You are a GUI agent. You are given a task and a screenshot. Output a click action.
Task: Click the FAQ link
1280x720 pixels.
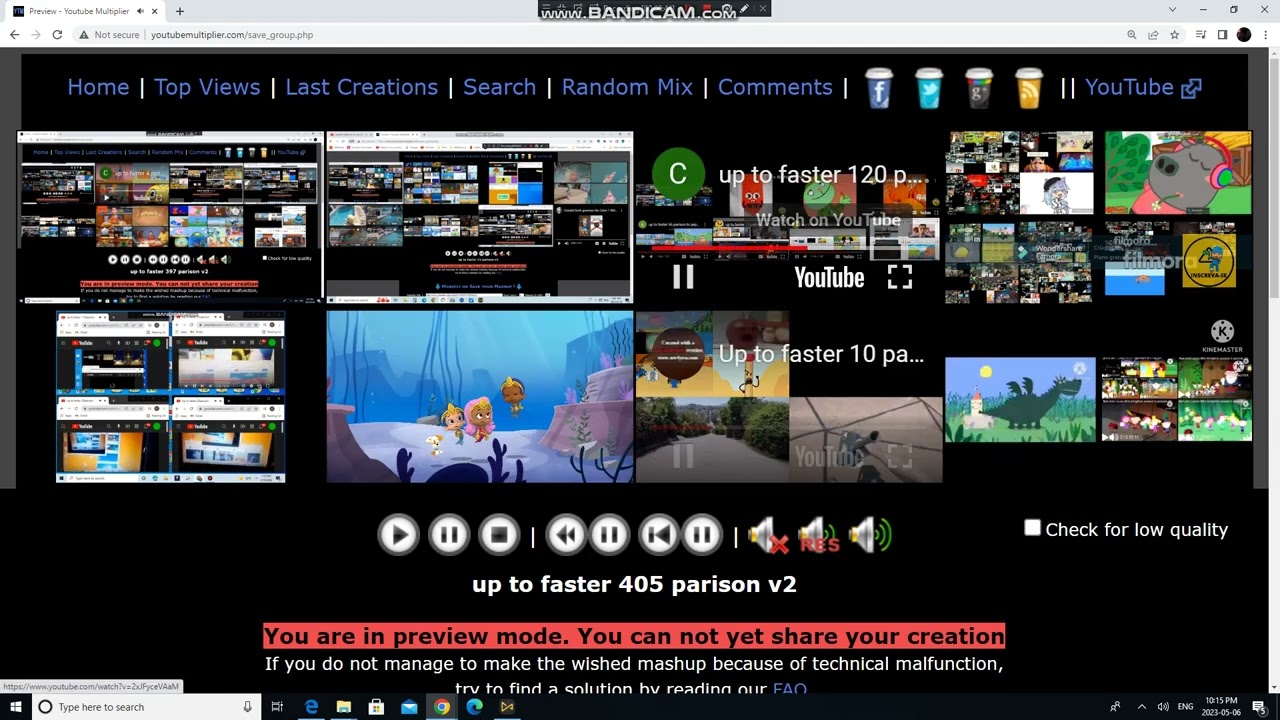(x=789, y=689)
